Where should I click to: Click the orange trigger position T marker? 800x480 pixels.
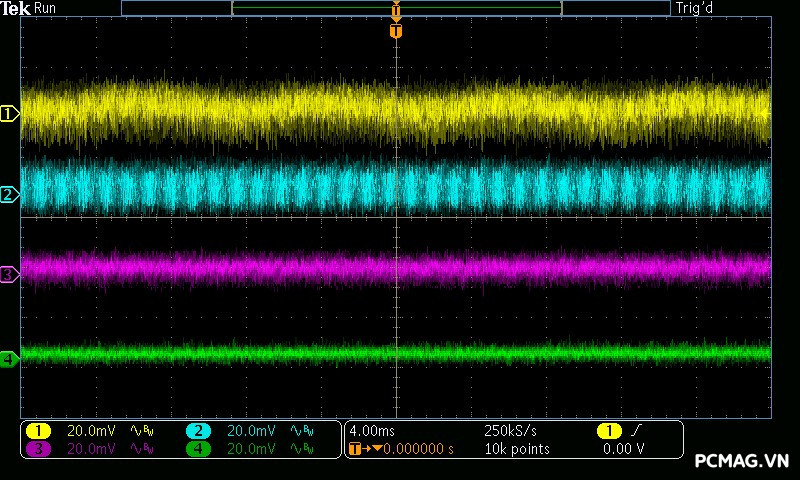396,31
